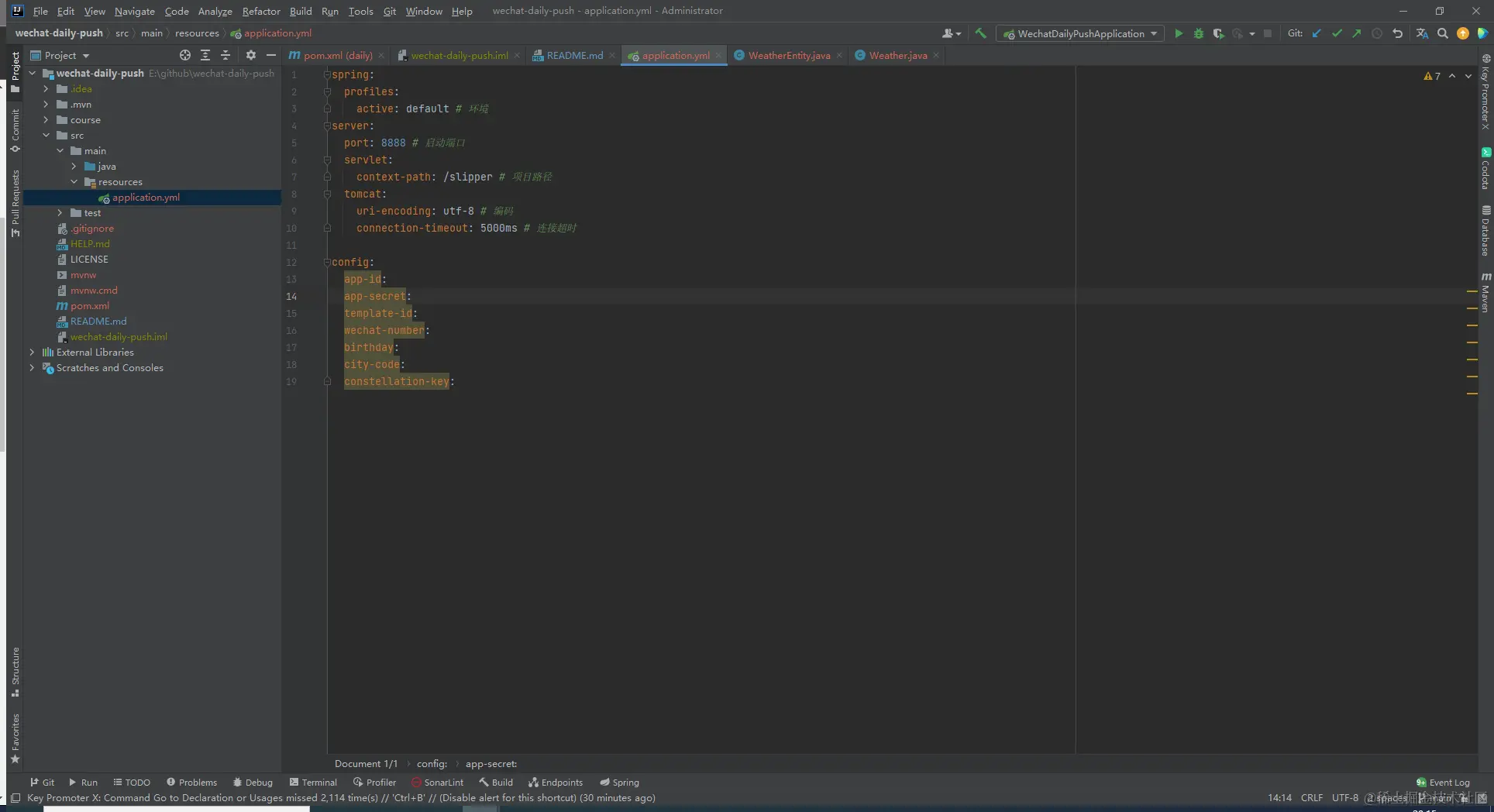Expand the course folder
This screenshot has height=812, width=1494.
pyautogui.click(x=46, y=120)
